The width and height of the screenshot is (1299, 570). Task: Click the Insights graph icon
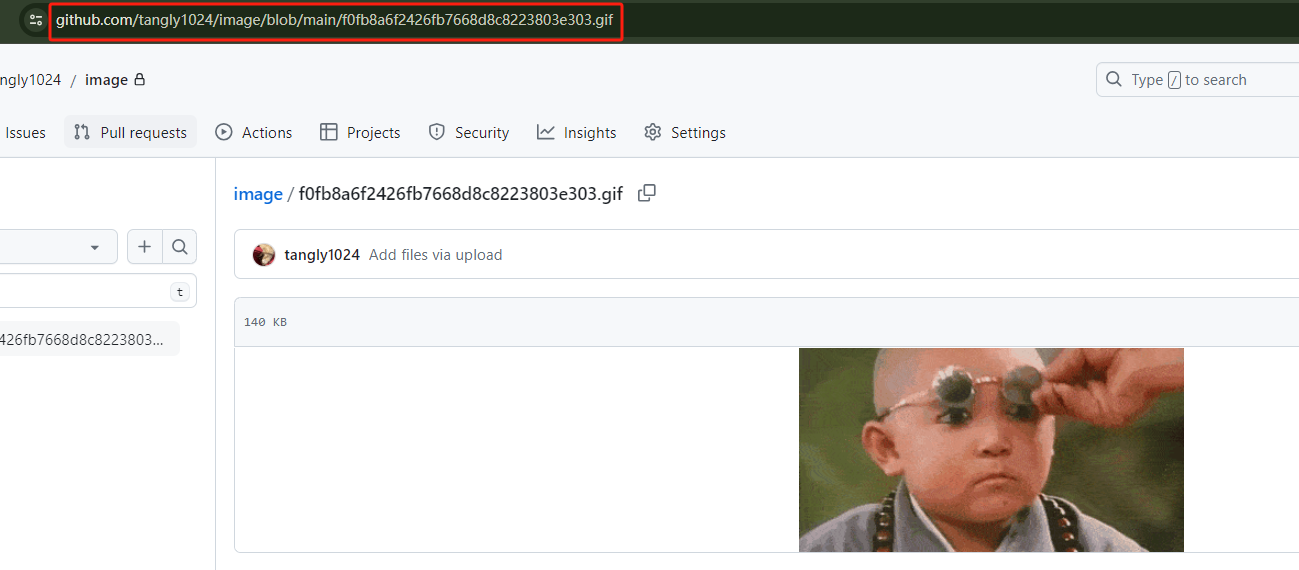(x=545, y=132)
